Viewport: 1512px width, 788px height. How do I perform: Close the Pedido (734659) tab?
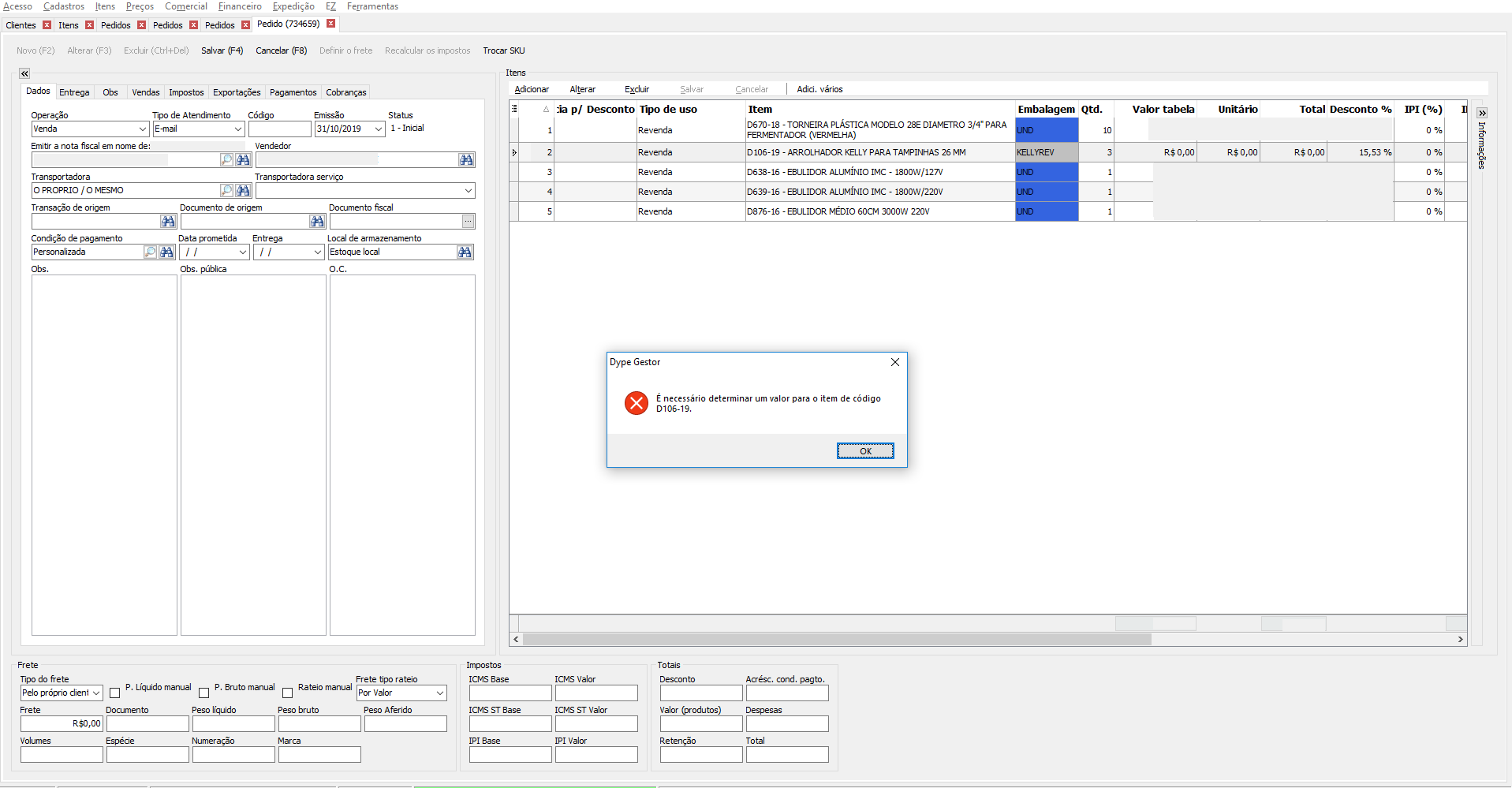(x=331, y=24)
